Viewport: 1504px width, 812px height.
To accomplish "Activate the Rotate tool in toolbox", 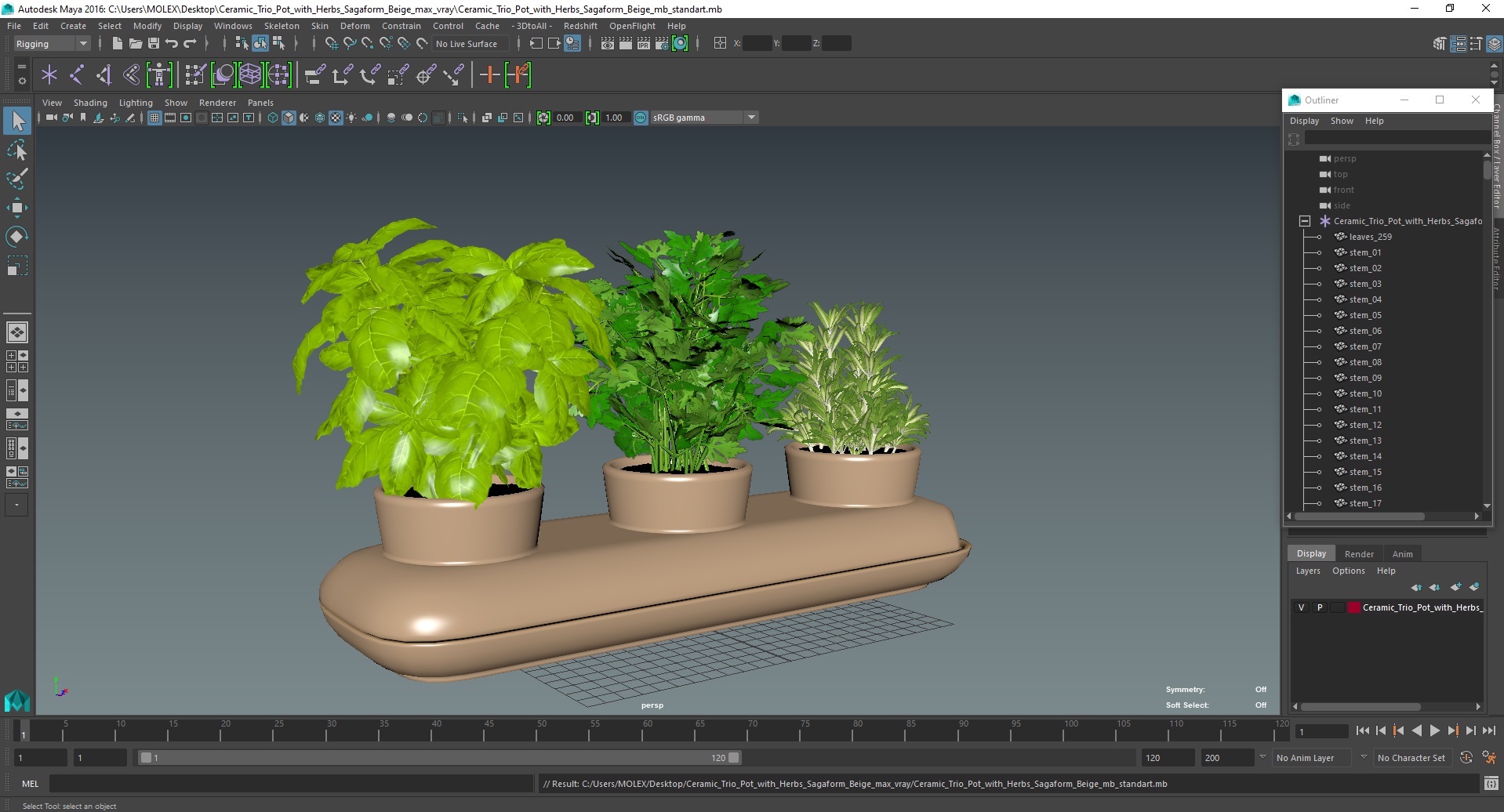I will [x=17, y=236].
